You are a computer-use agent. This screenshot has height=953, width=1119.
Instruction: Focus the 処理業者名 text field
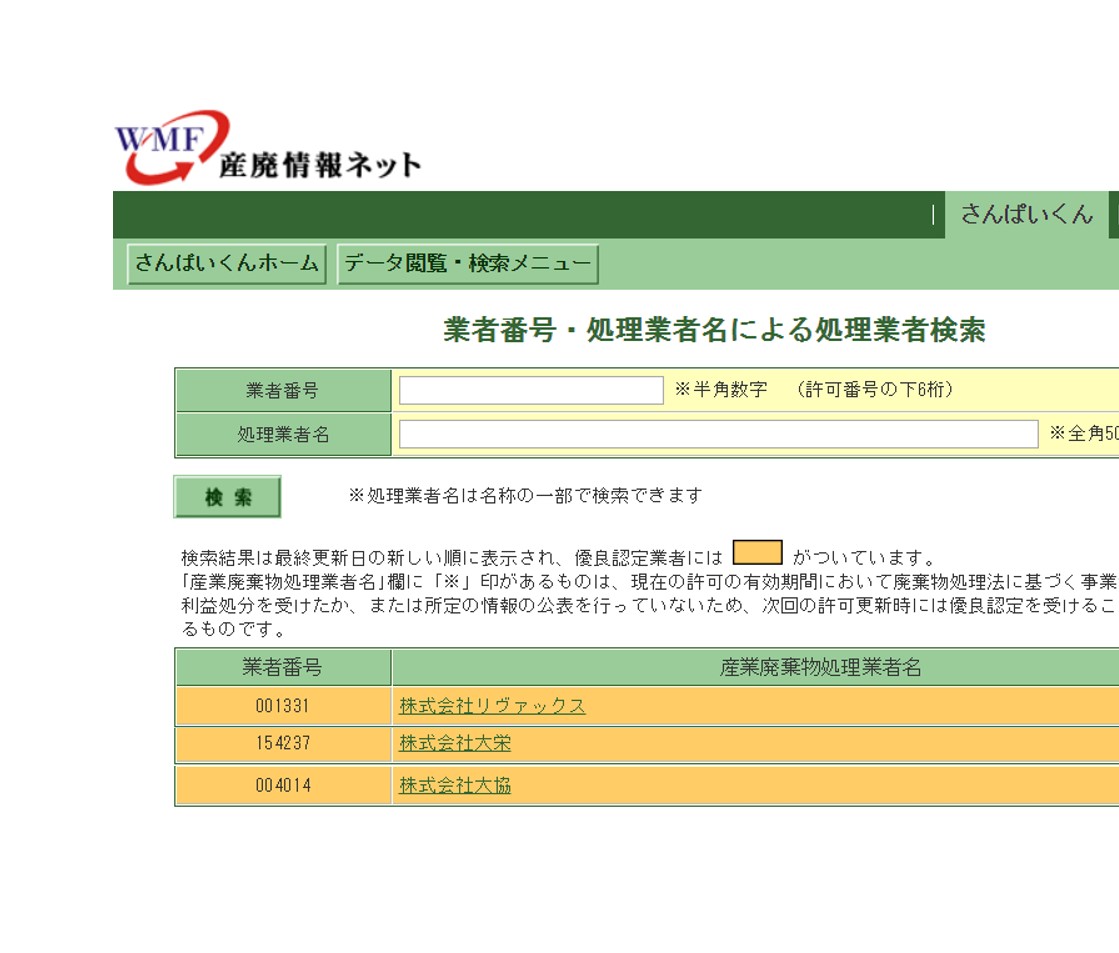[718, 434]
